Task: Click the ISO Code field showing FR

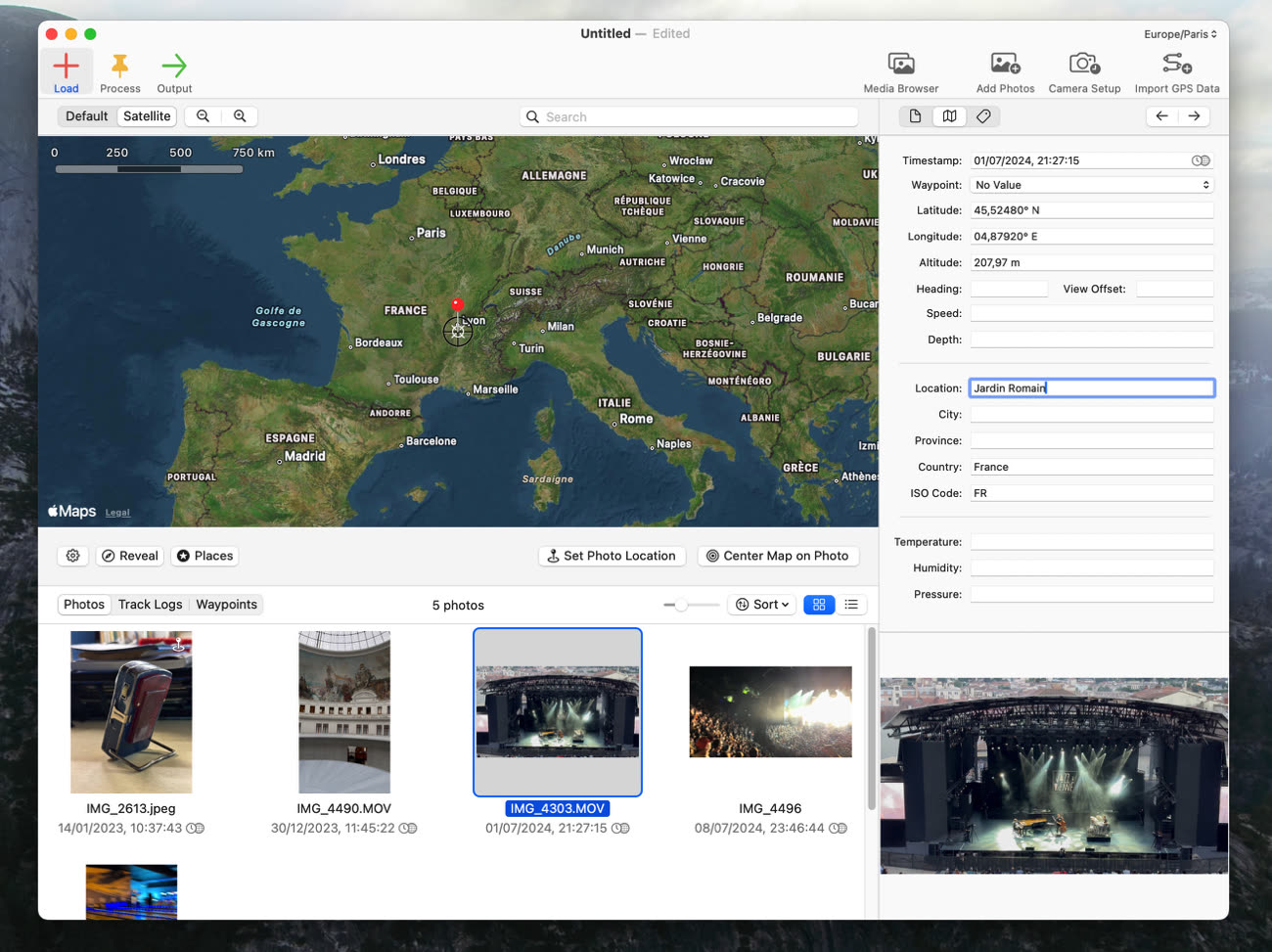Action: coord(1092,494)
